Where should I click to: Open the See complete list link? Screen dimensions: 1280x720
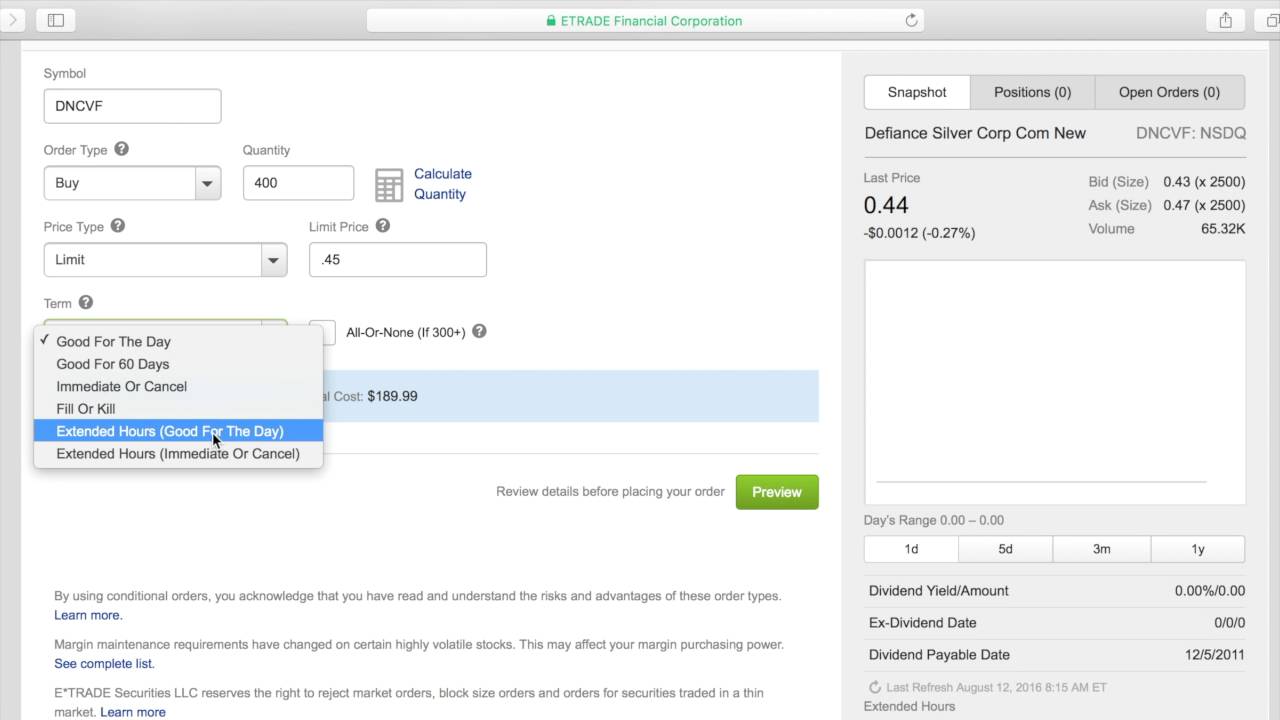[104, 663]
